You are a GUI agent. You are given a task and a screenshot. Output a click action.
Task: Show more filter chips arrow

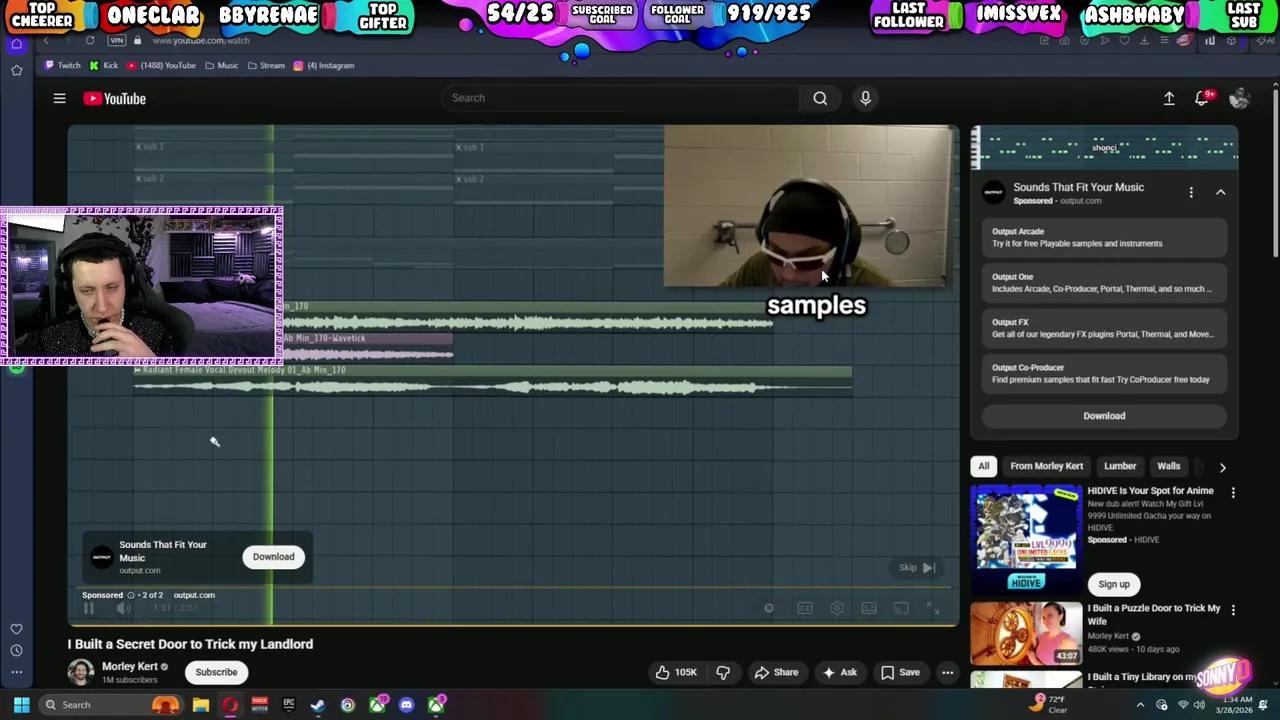coord(1222,466)
